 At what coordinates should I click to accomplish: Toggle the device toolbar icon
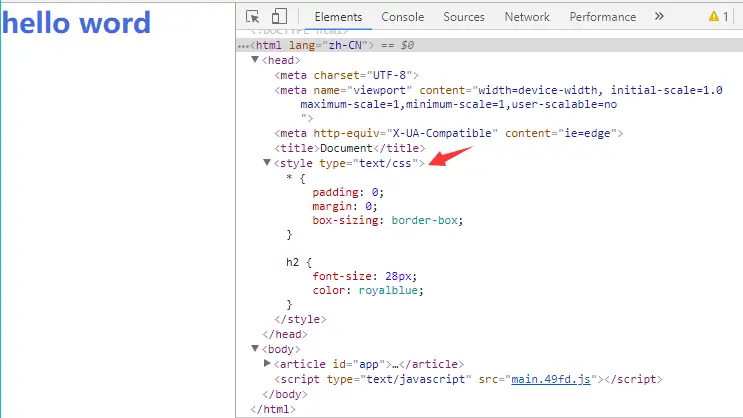(279, 17)
